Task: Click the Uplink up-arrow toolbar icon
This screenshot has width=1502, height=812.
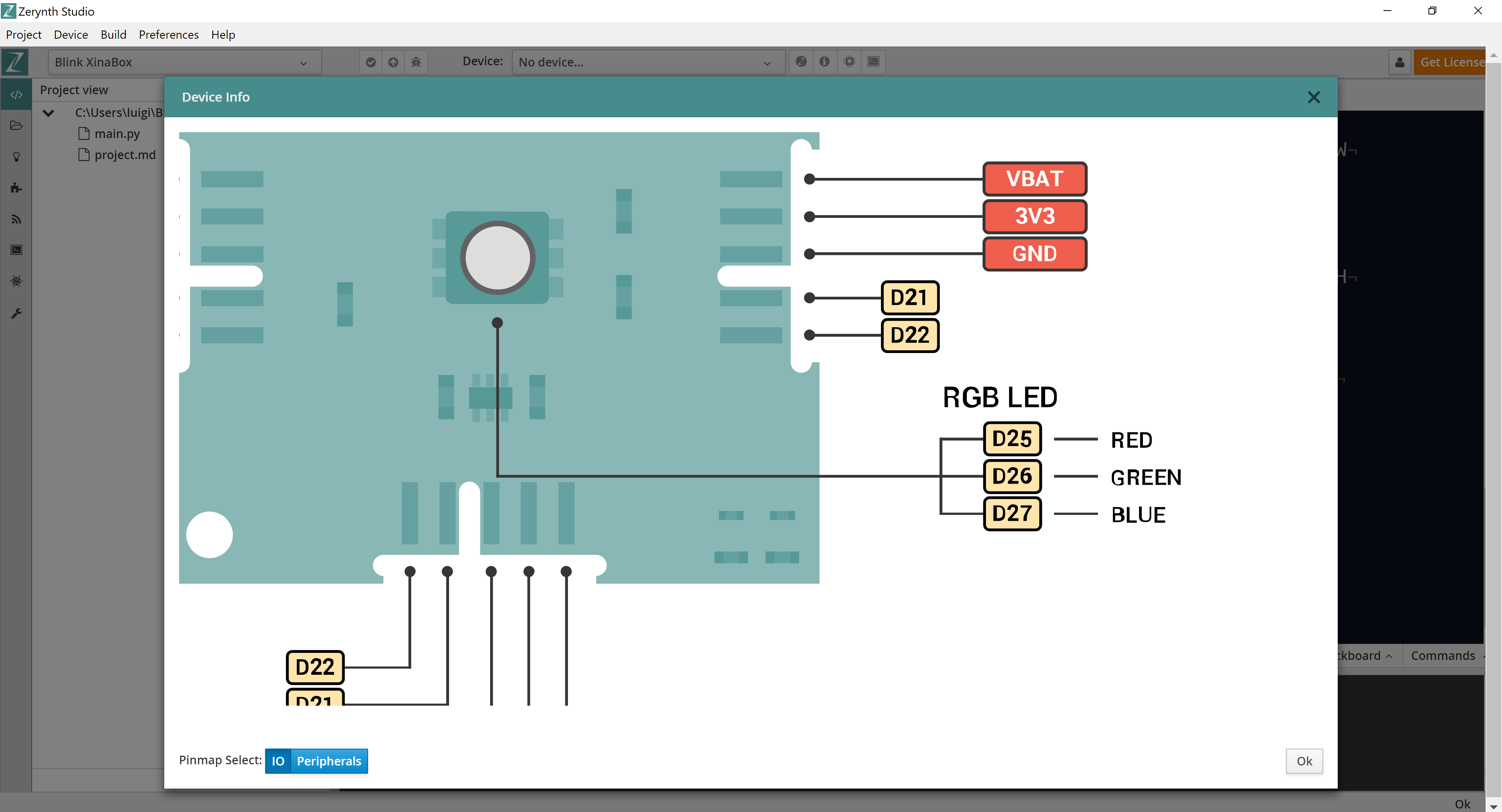Action: tap(393, 62)
